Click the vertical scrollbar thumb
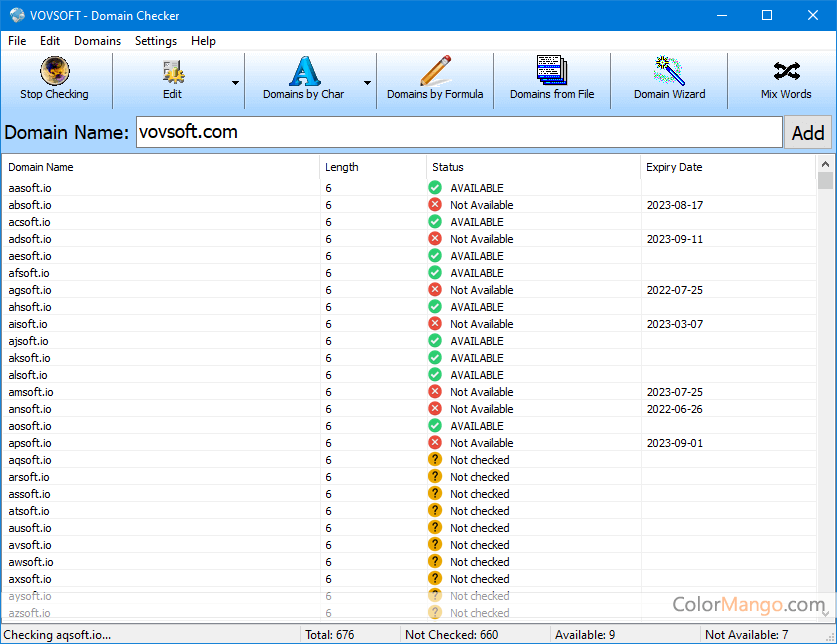The height and width of the screenshot is (644, 837). tap(825, 180)
